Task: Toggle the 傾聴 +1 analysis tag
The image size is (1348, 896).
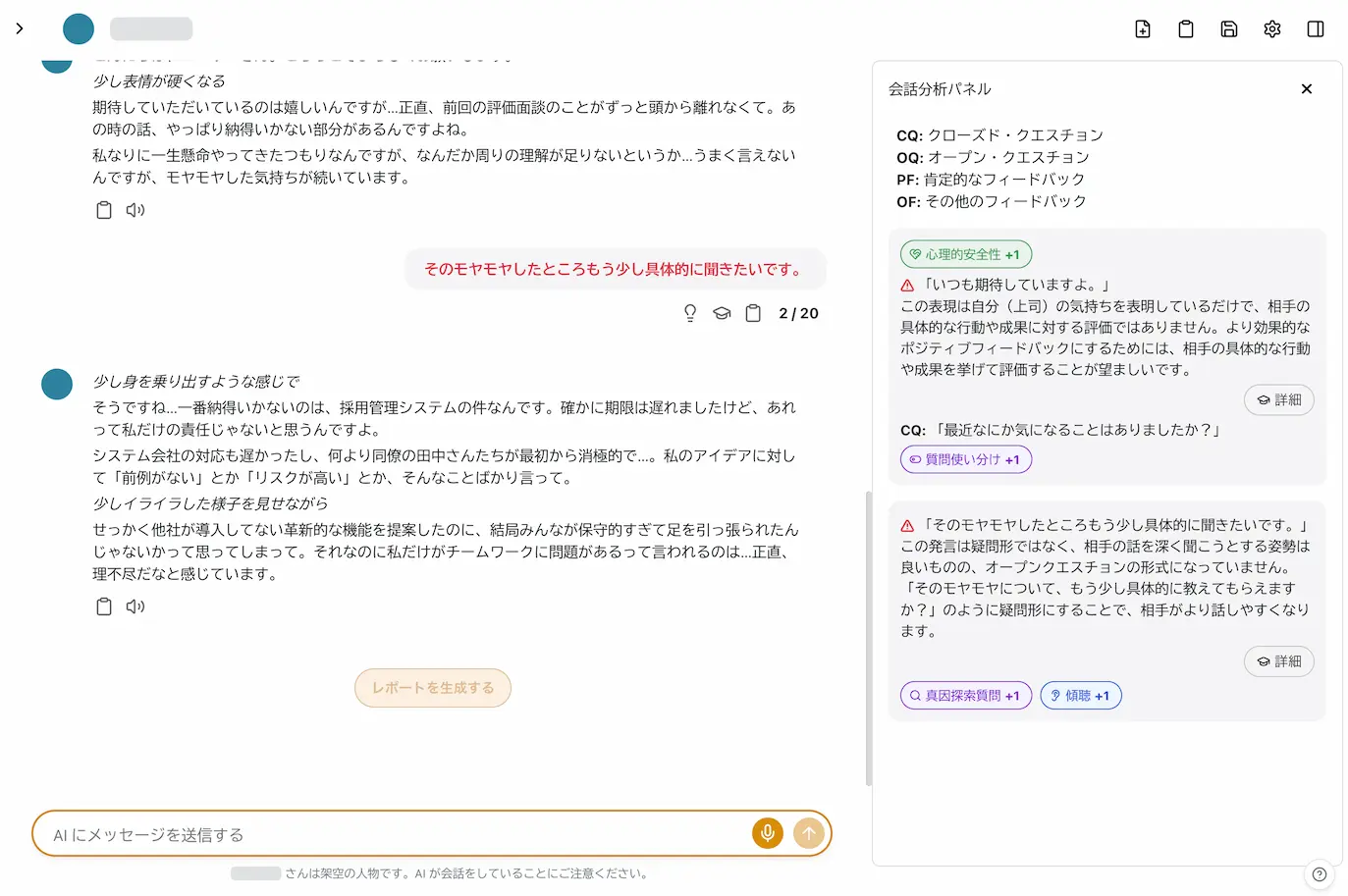Action: click(x=1080, y=695)
